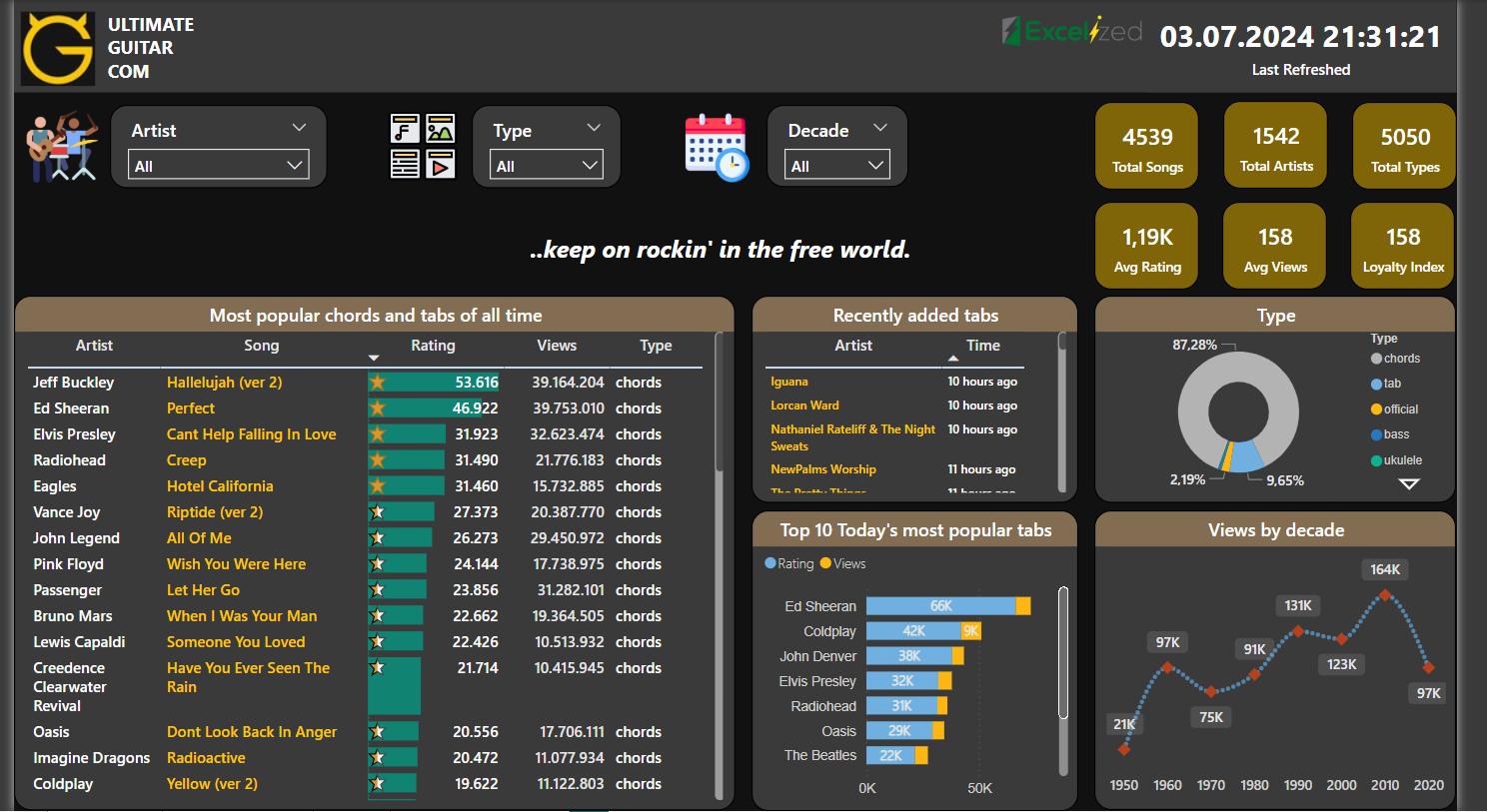Click the Iguana recently added entry

tap(789, 382)
